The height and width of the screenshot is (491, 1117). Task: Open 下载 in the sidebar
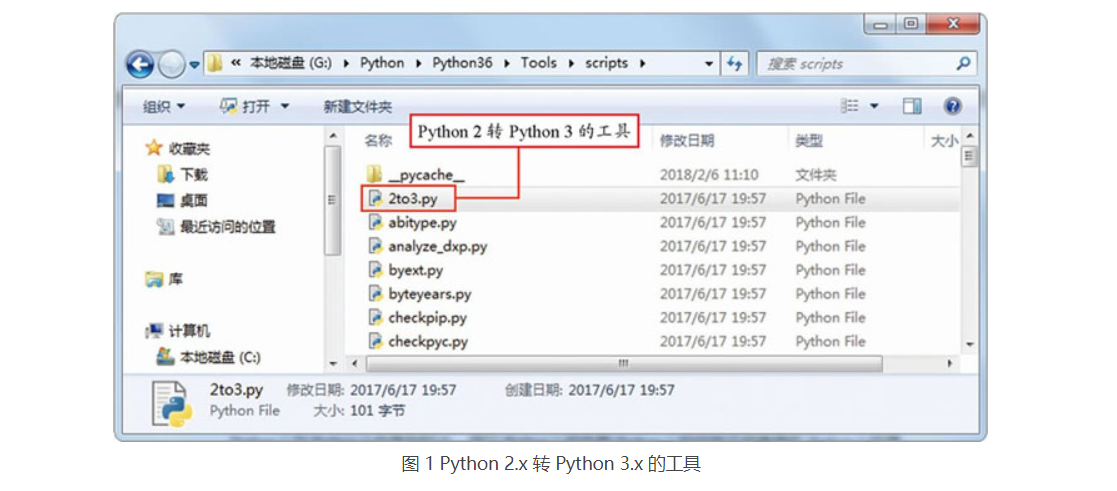pyautogui.click(x=194, y=174)
